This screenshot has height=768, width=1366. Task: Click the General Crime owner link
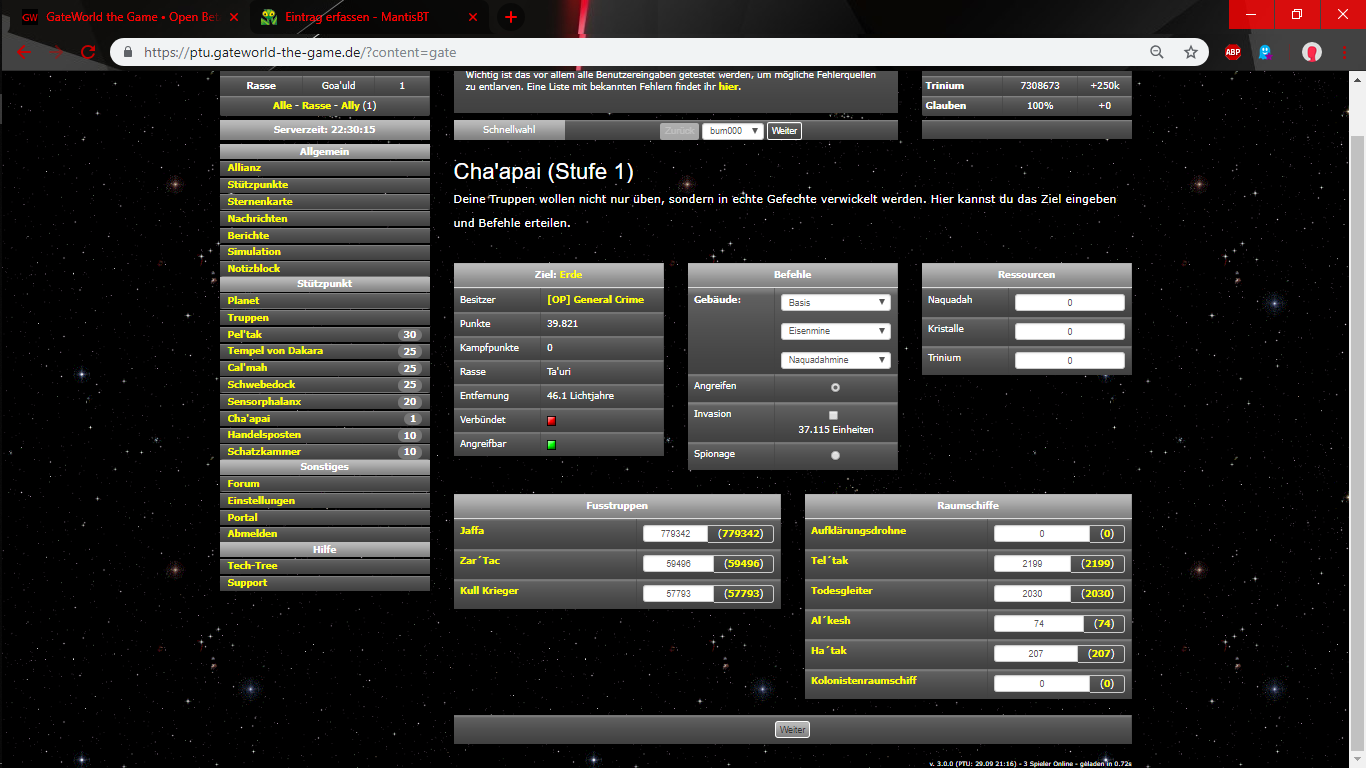pos(595,299)
